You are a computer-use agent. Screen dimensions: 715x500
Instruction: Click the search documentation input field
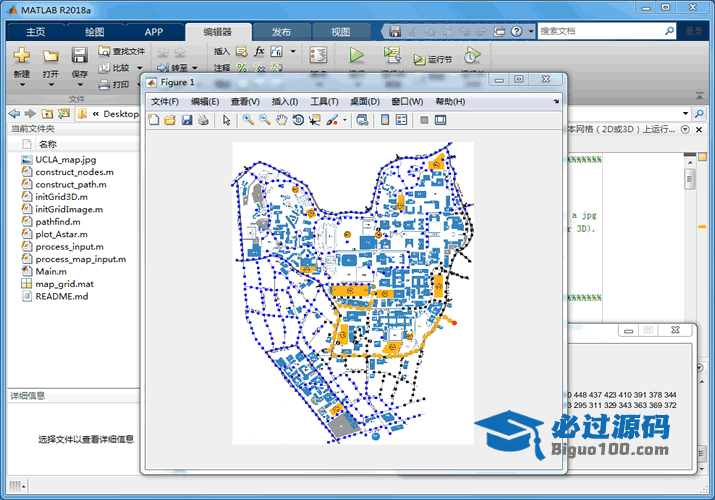[600, 31]
